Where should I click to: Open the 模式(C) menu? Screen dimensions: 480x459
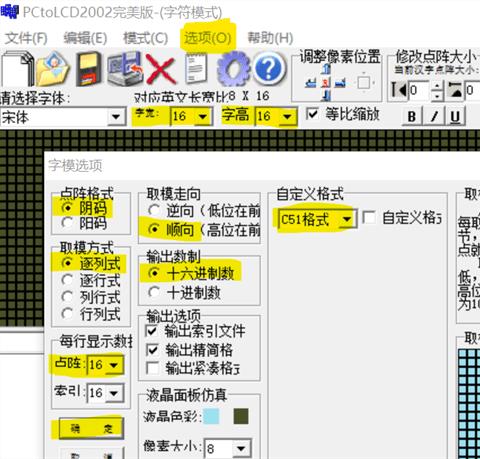(146, 38)
